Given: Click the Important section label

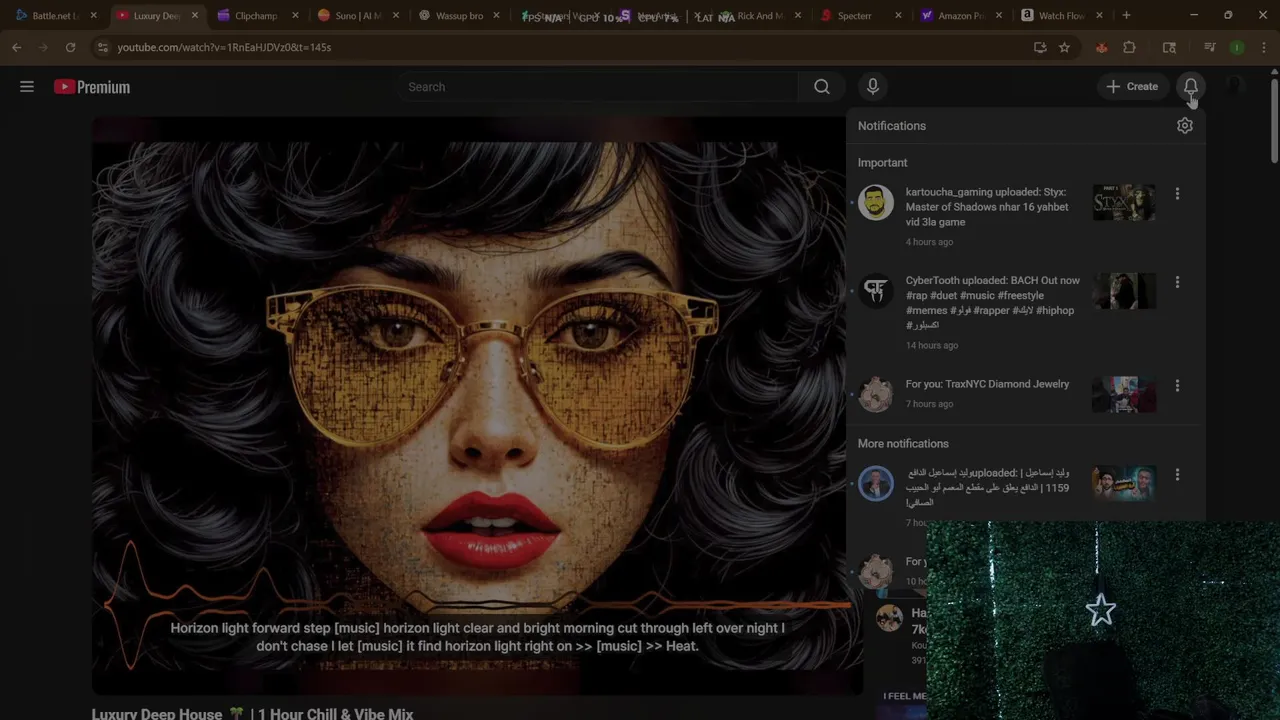Looking at the screenshot, I should (x=883, y=163).
